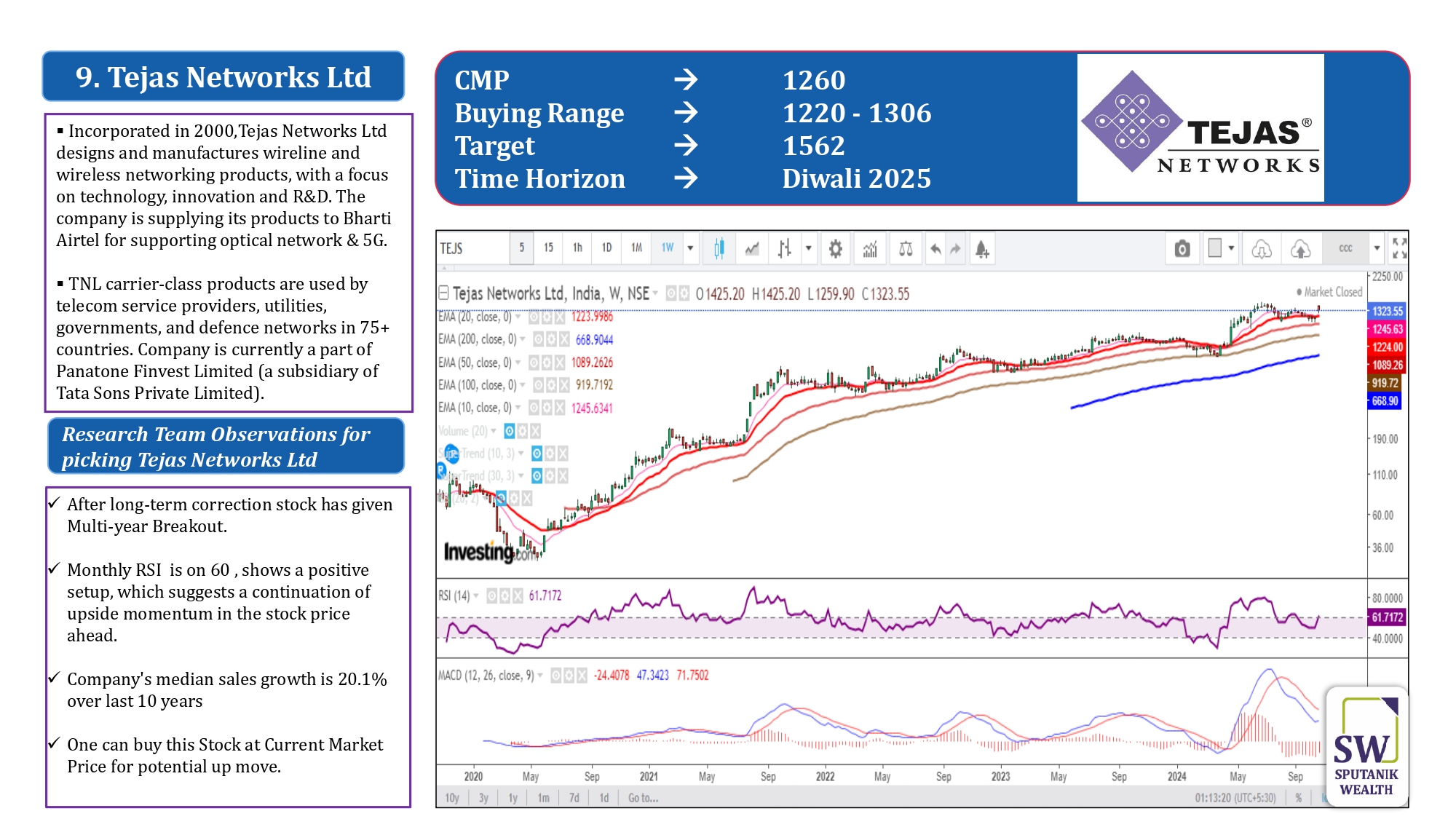
Task: Open chart settings gear in toolbar
Action: pyautogui.click(x=836, y=249)
